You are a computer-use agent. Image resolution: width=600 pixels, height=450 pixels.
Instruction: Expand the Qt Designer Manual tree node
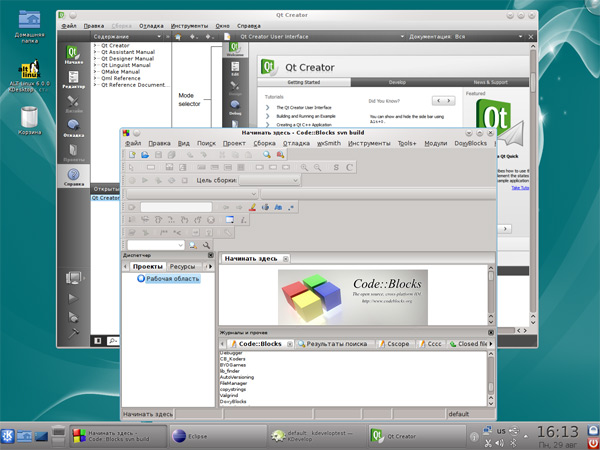click(x=95, y=59)
